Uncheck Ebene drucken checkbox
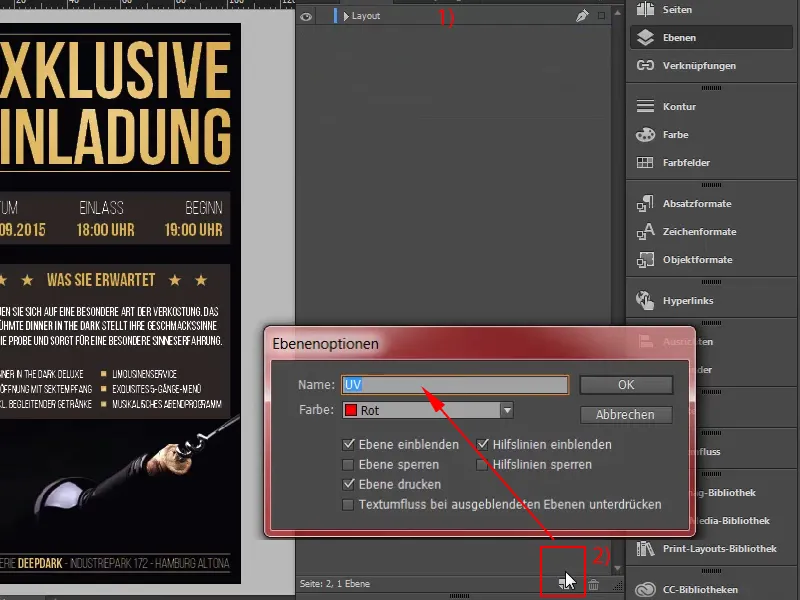The image size is (800, 600). point(348,484)
